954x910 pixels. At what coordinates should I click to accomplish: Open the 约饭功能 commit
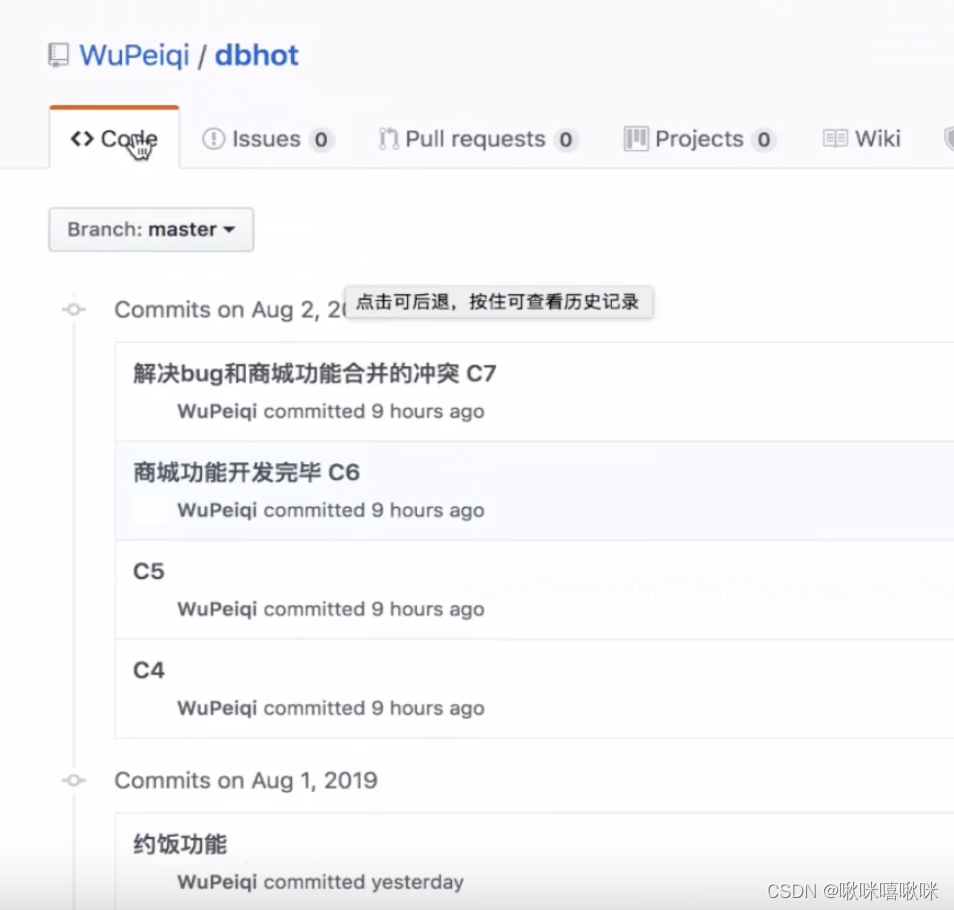180,844
